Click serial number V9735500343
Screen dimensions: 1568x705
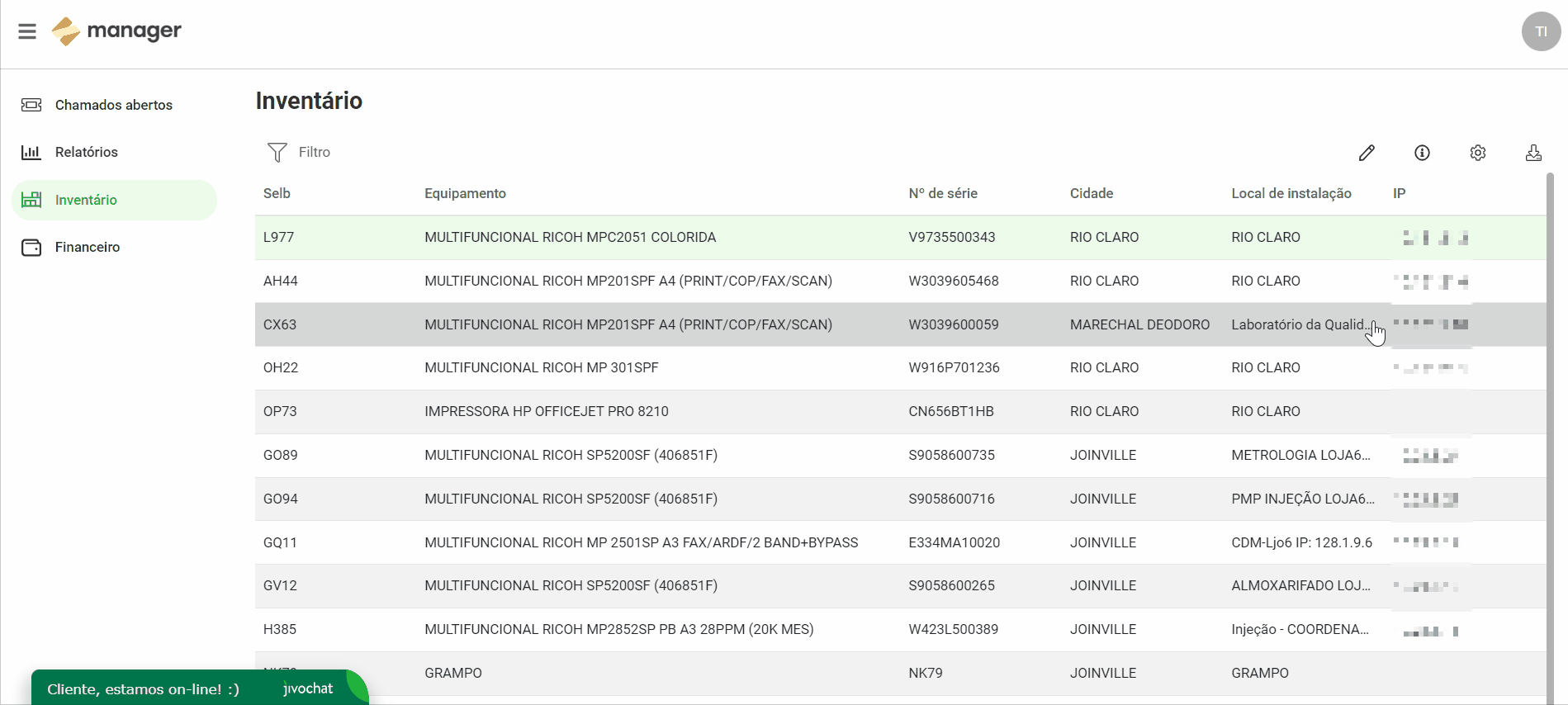pyautogui.click(x=951, y=238)
